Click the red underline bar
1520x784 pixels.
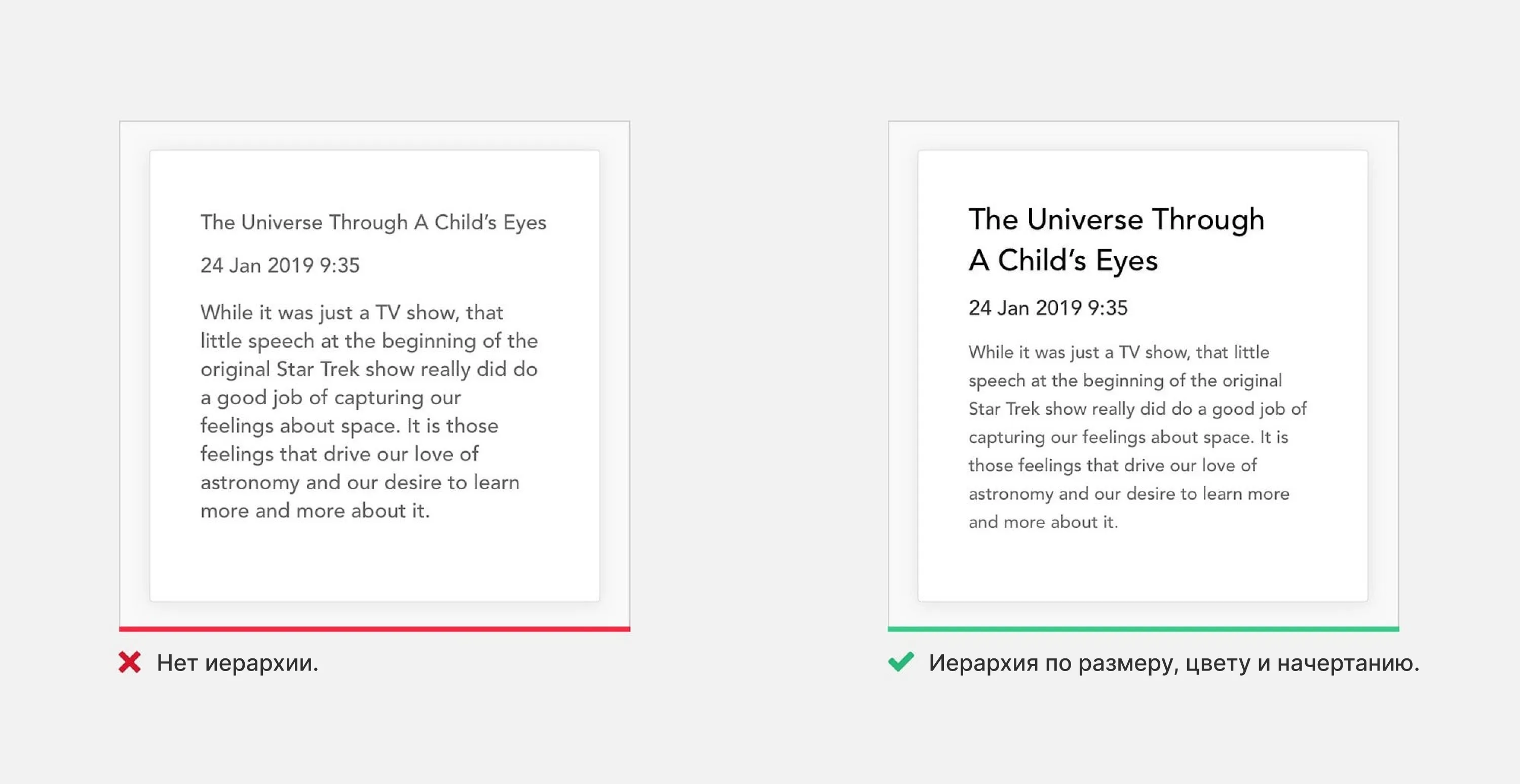(375, 629)
